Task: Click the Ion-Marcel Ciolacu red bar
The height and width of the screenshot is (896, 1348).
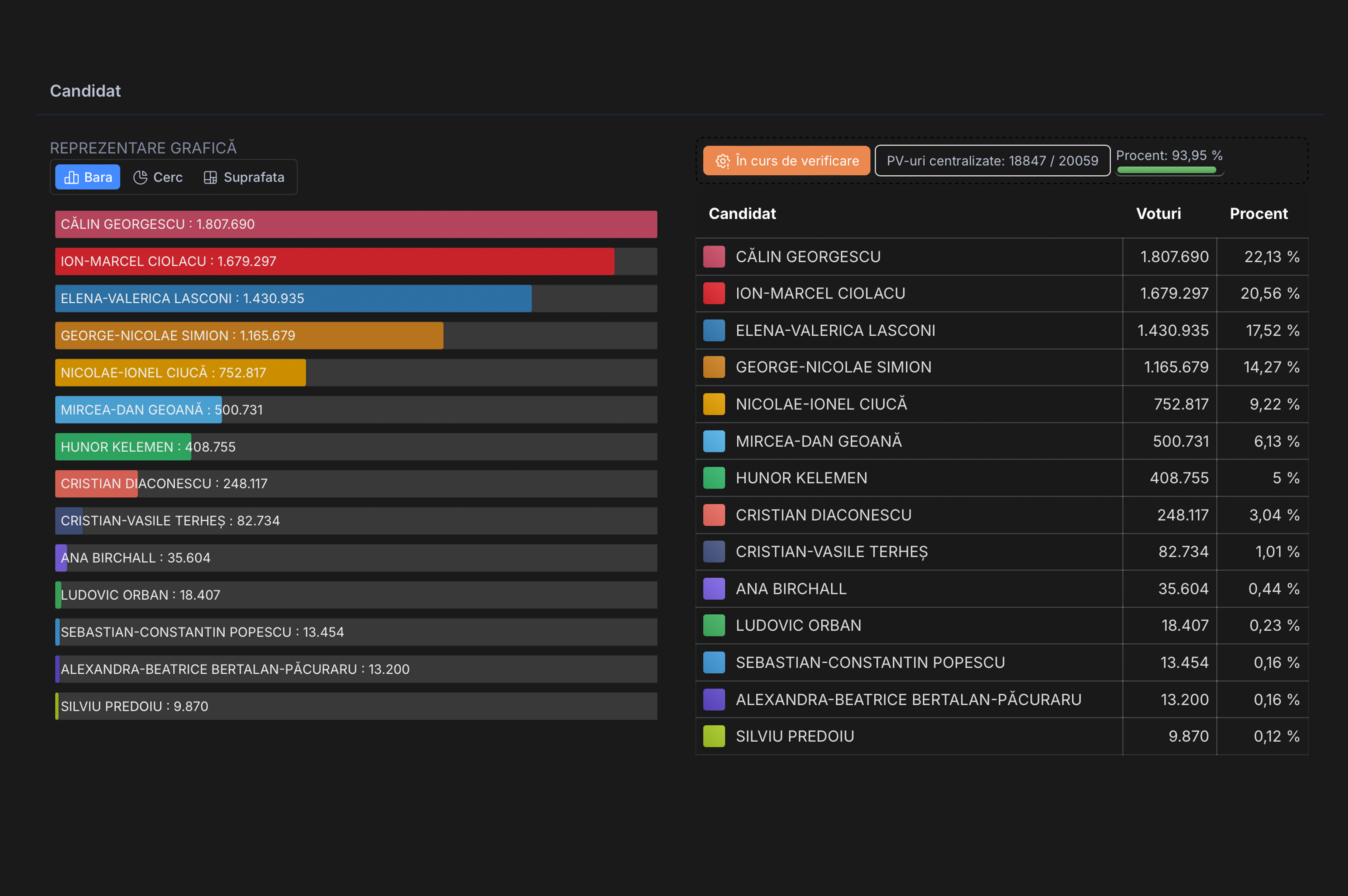Action: point(334,261)
